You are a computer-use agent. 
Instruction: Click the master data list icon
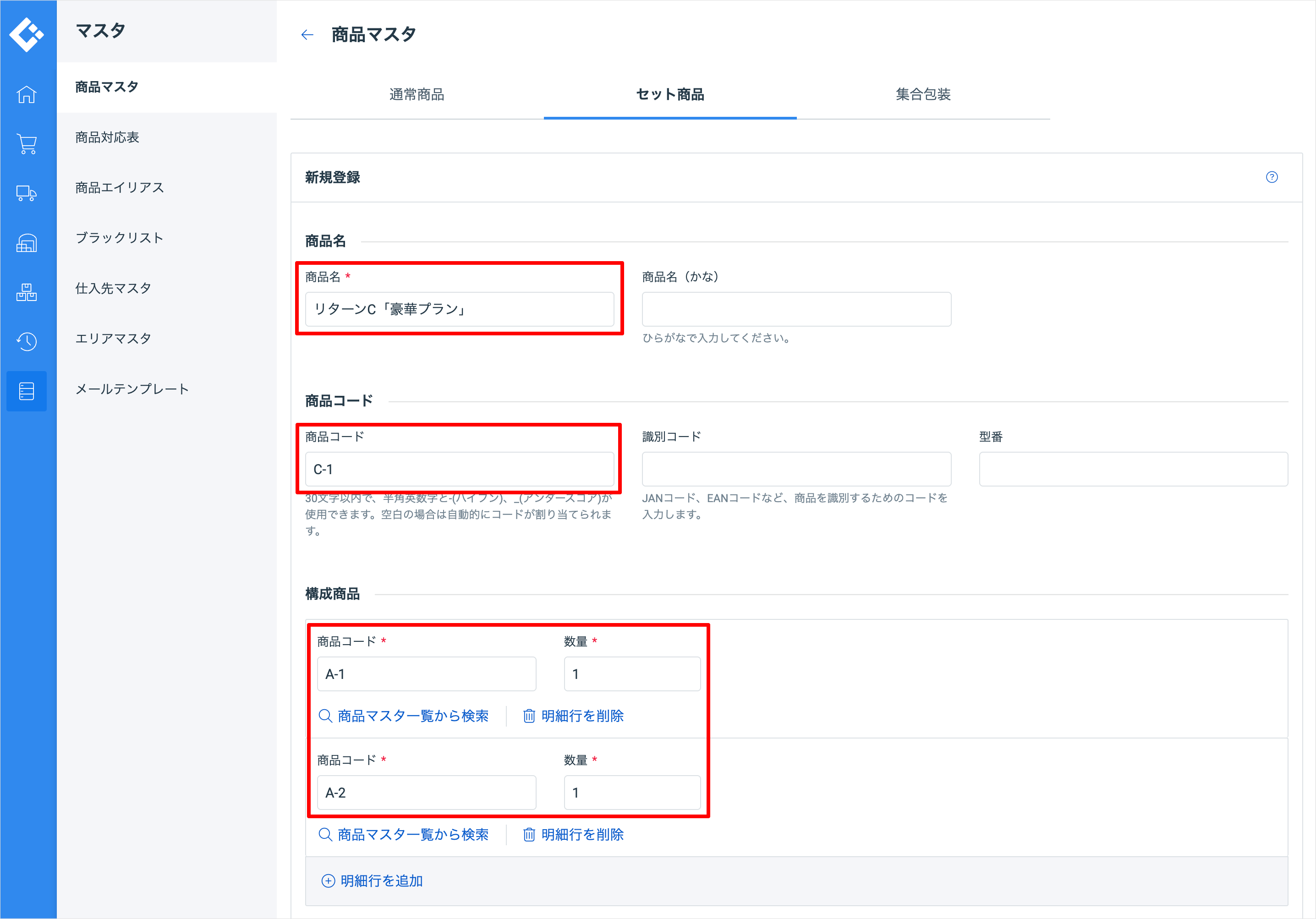tap(27, 391)
